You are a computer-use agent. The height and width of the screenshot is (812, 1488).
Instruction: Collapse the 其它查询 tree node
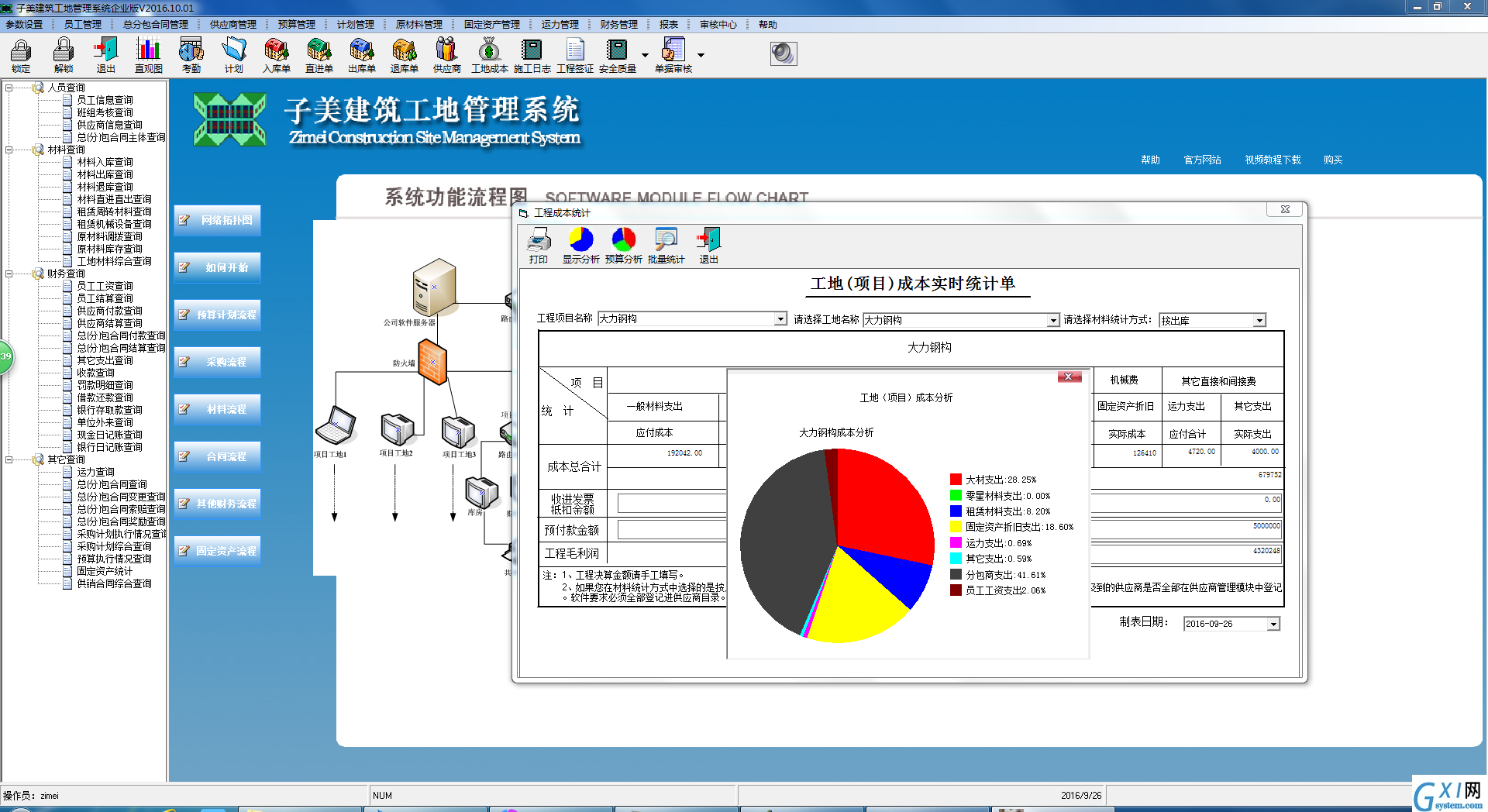click(x=9, y=459)
